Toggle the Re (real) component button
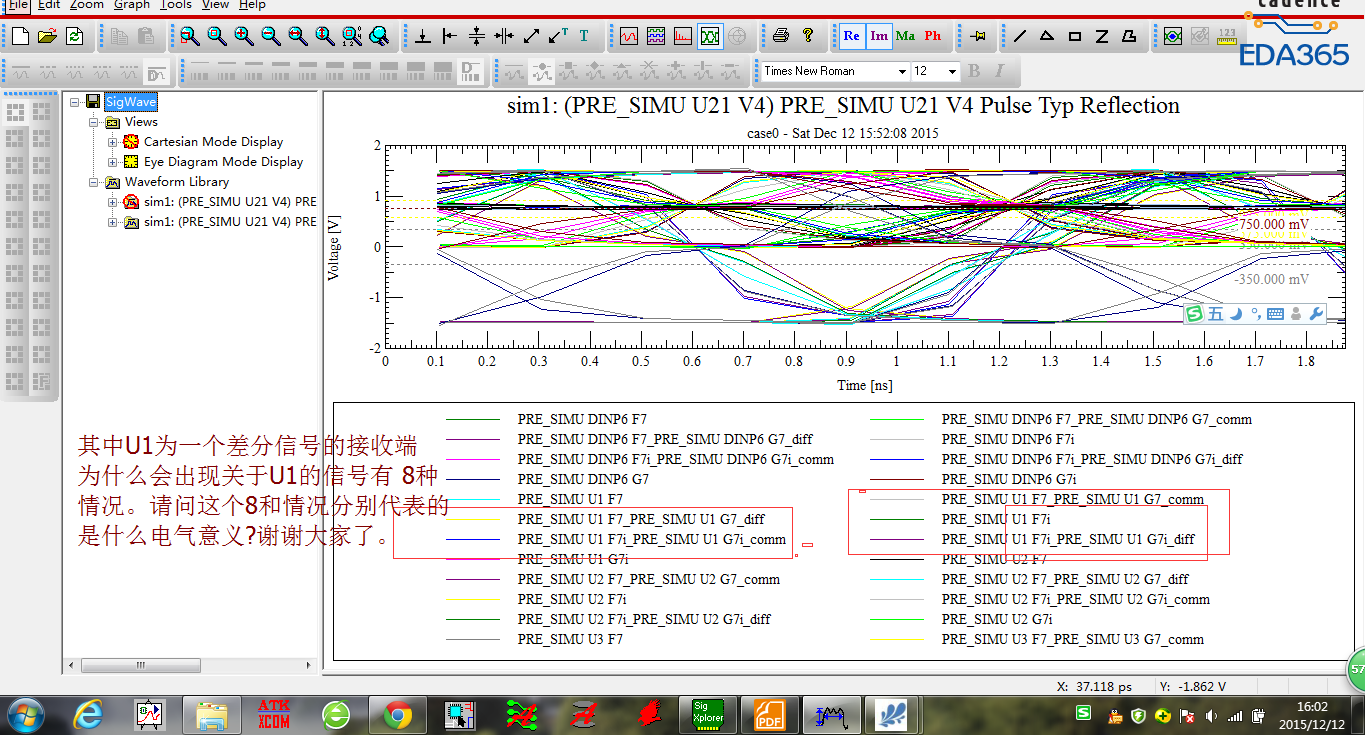 click(851, 36)
